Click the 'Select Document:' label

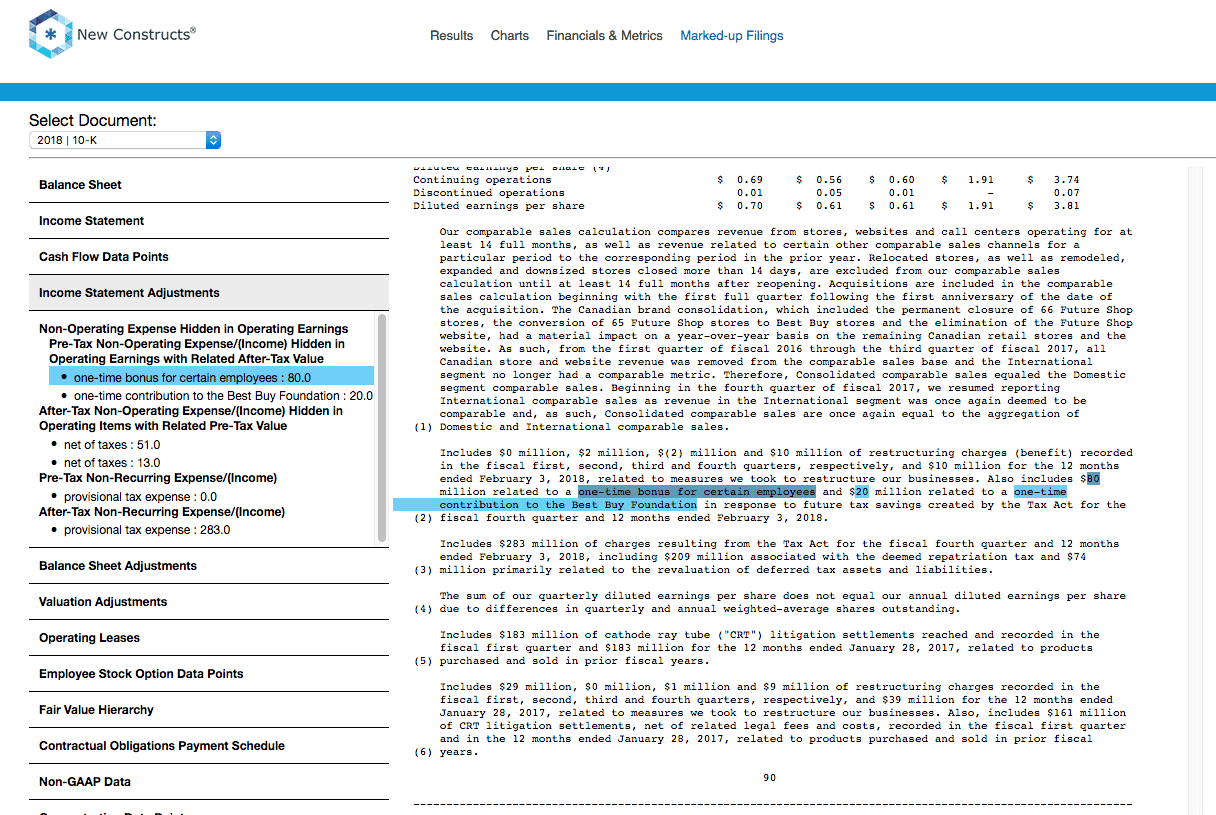click(93, 121)
